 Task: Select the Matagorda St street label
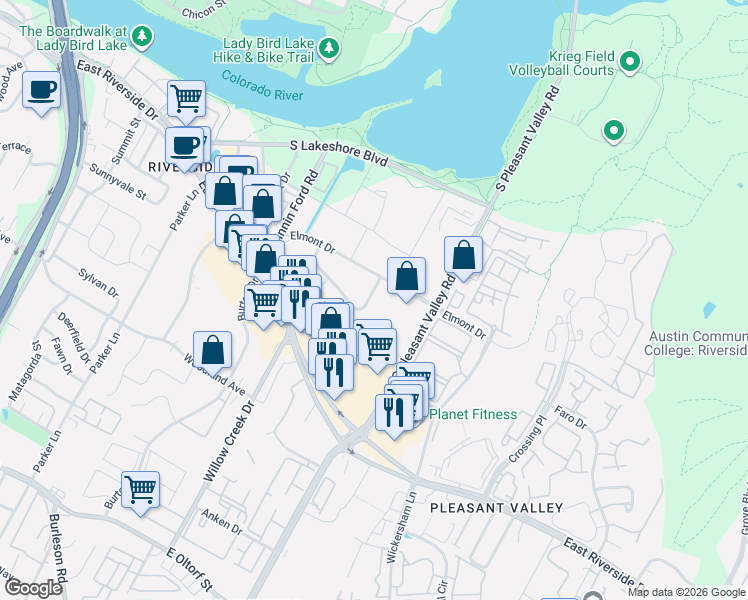pyautogui.click(x=25, y=371)
